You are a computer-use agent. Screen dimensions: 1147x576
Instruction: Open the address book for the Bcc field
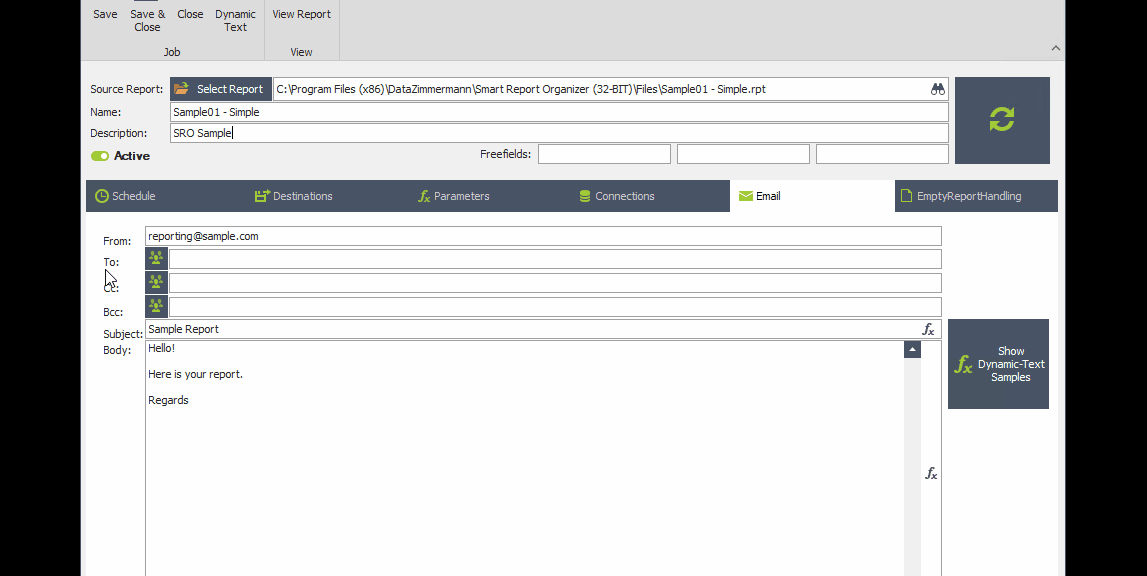(x=156, y=306)
